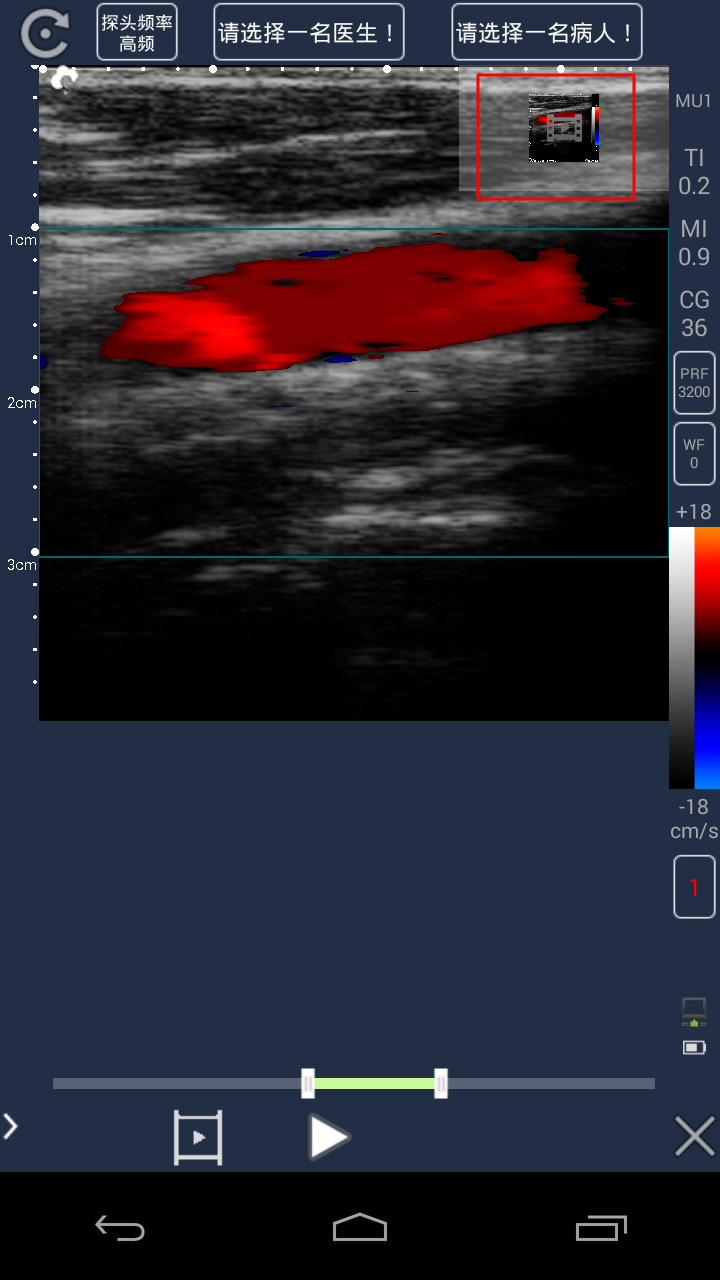Tap the ultrasound device connection icon
This screenshot has width=720, height=1280.
[x=694, y=1012]
